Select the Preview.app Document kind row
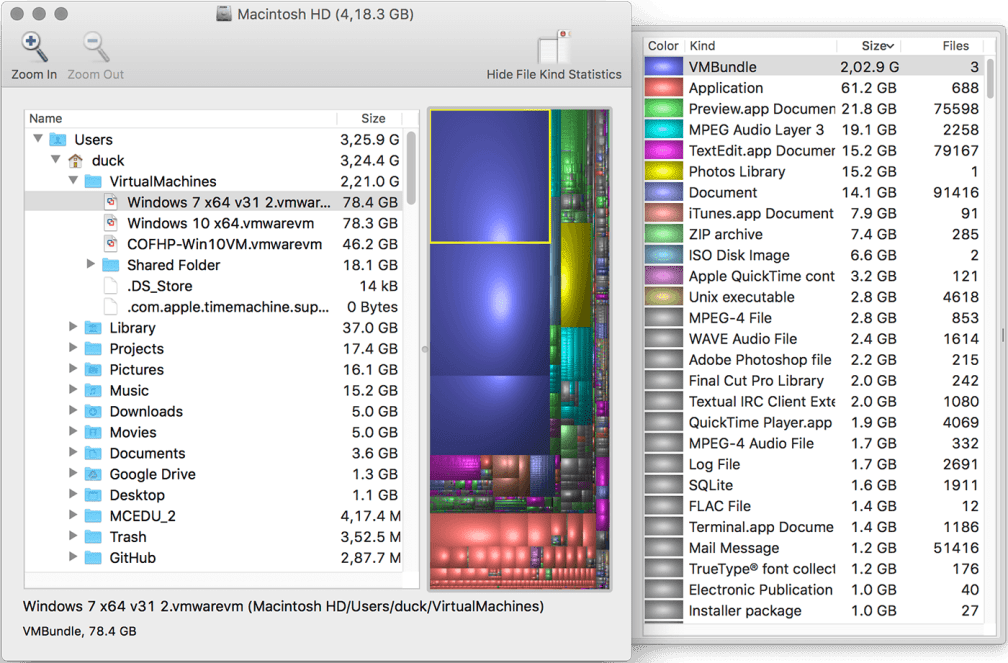 tap(814, 109)
